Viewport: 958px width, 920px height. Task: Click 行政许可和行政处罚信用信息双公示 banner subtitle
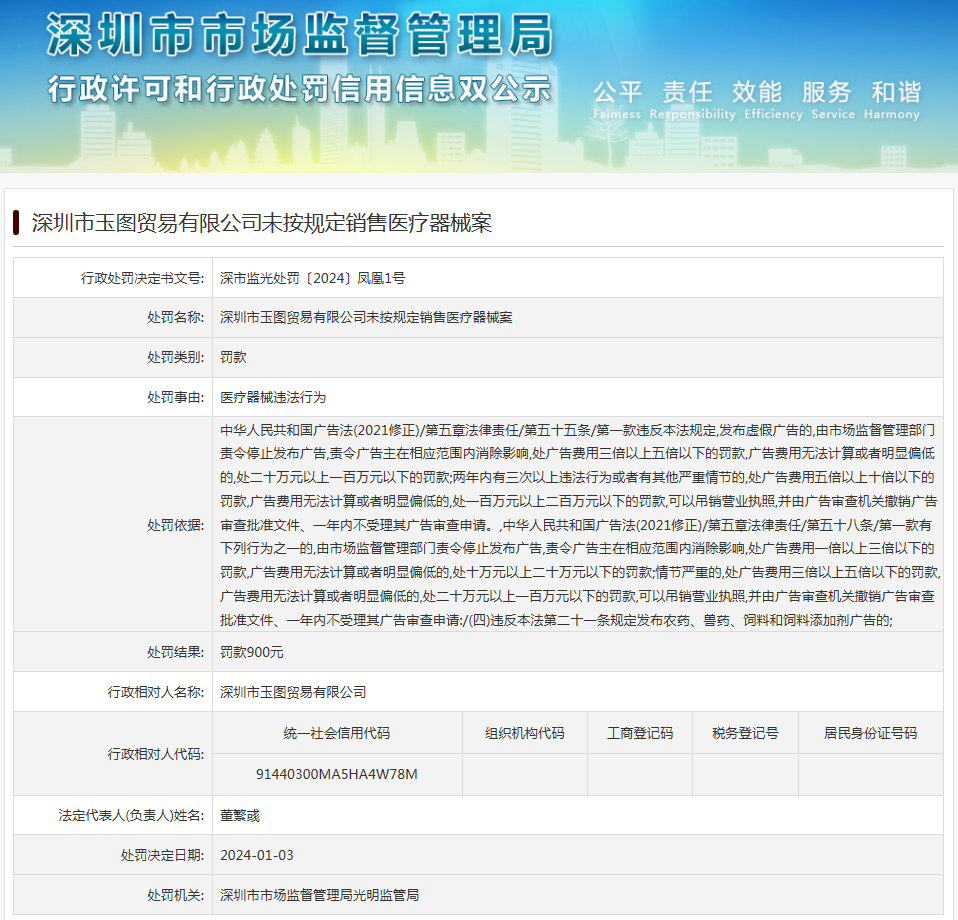pyautogui.click(x=300, y=89)
